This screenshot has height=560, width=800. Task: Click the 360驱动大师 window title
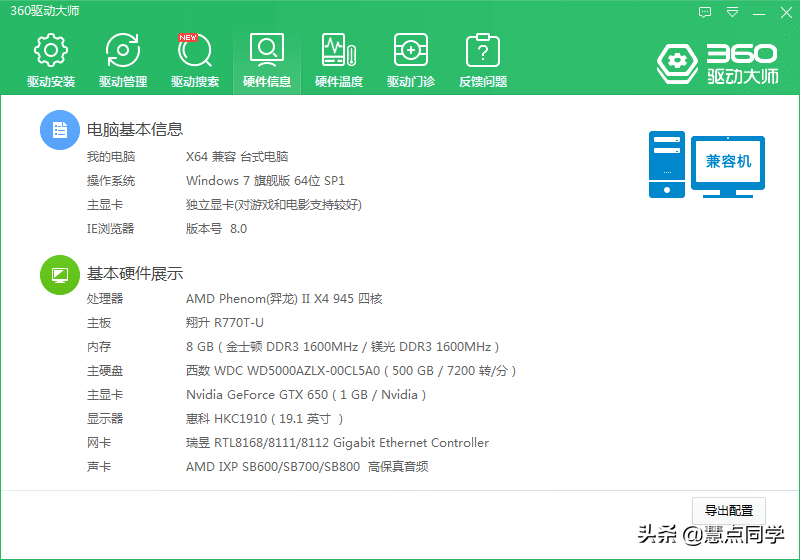[45, 11]
